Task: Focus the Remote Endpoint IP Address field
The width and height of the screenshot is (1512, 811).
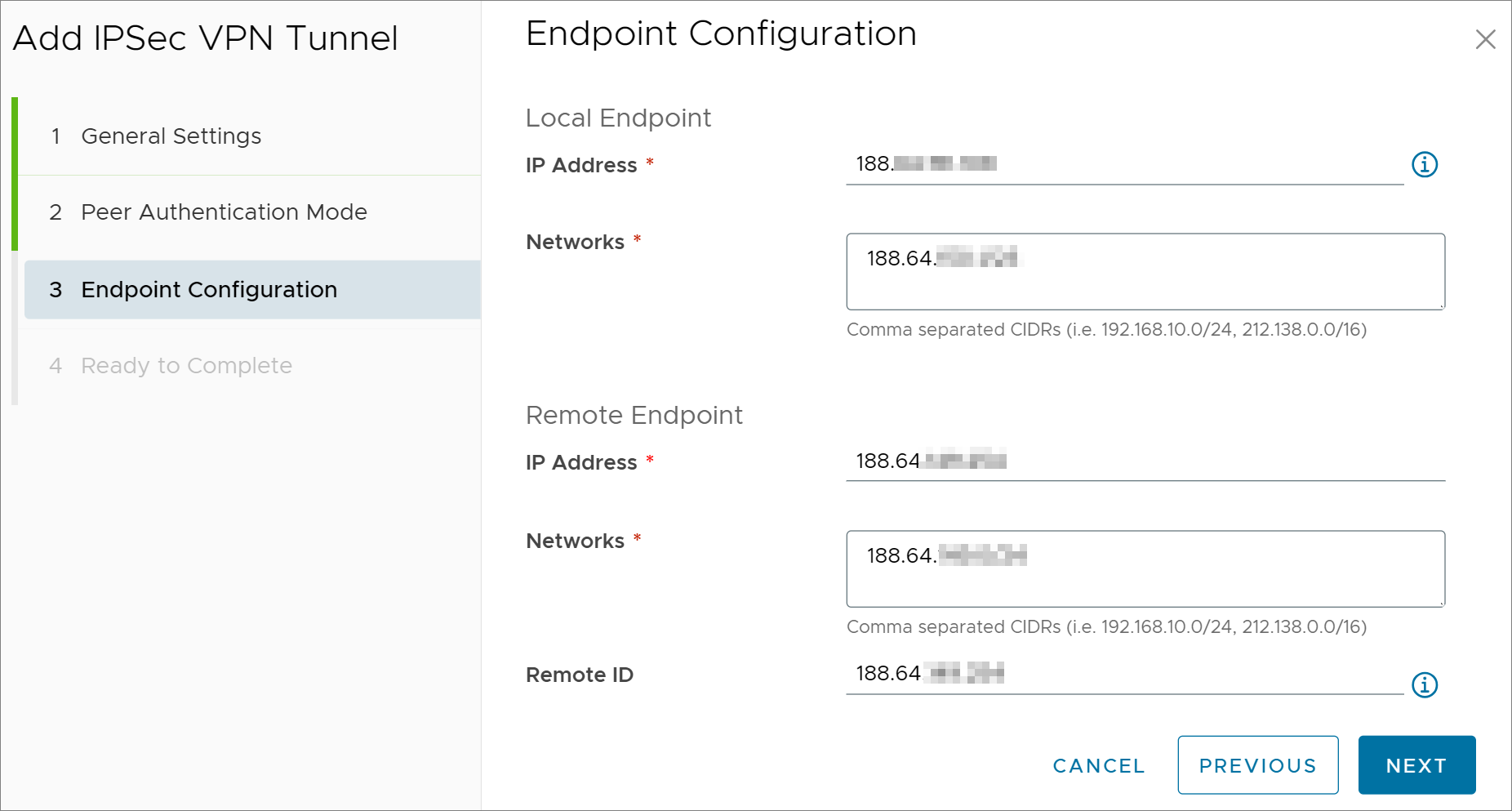Action: pyautogui.click(x=1145, y=461)
